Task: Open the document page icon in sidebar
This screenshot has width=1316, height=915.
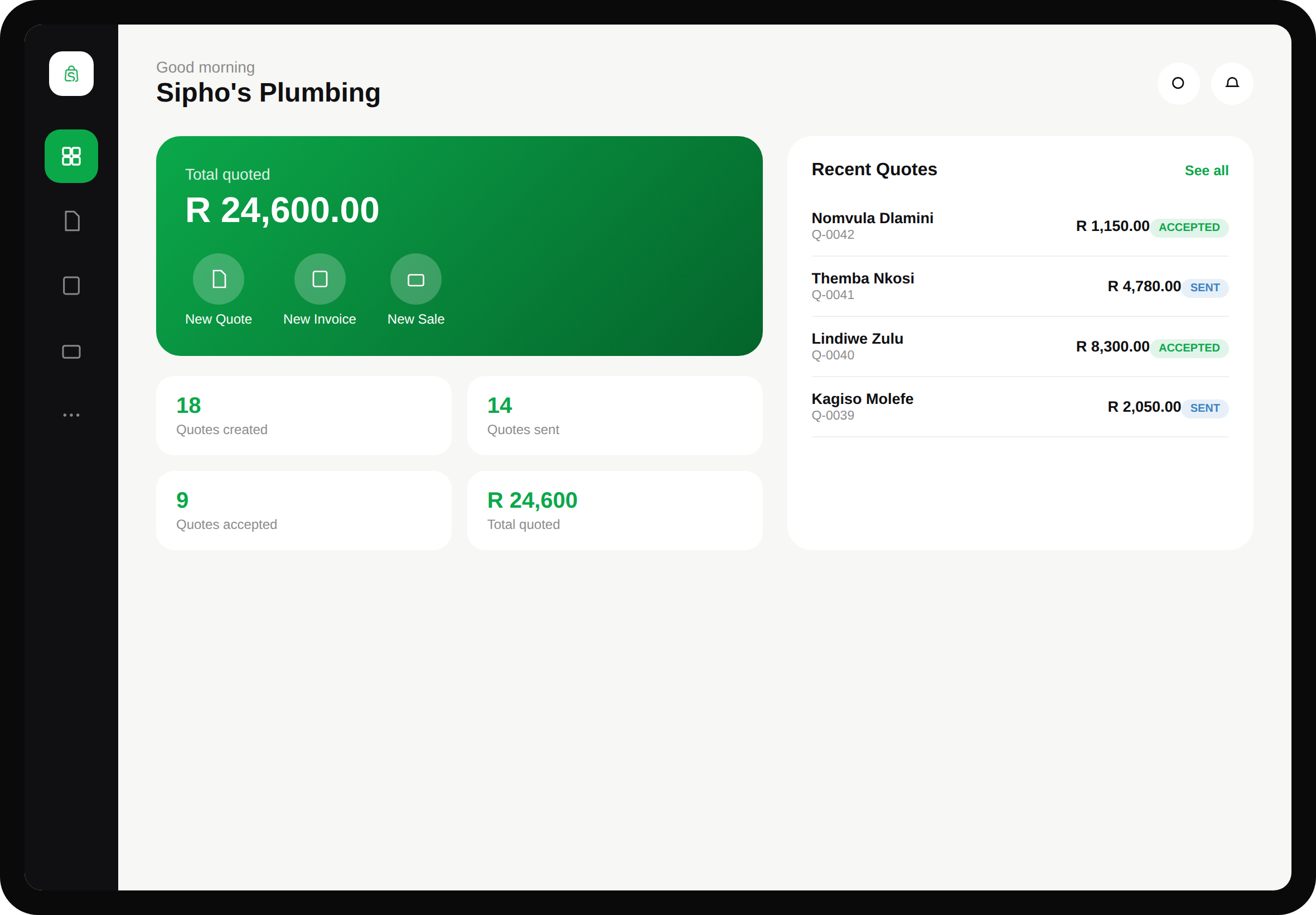Action: click(x=71, y=221)
